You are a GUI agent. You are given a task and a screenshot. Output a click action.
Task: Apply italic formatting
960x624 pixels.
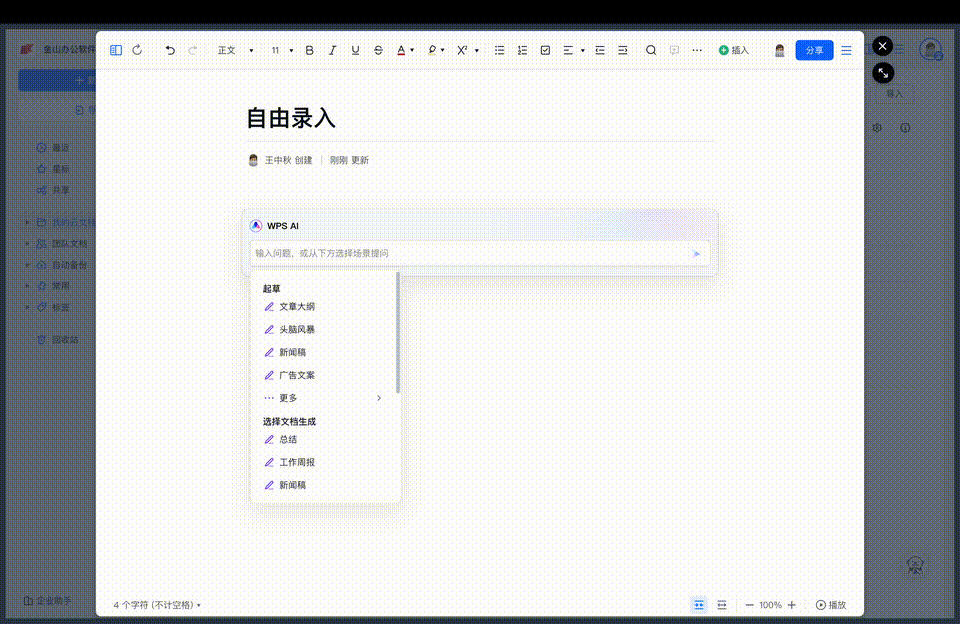coord(332,49)
